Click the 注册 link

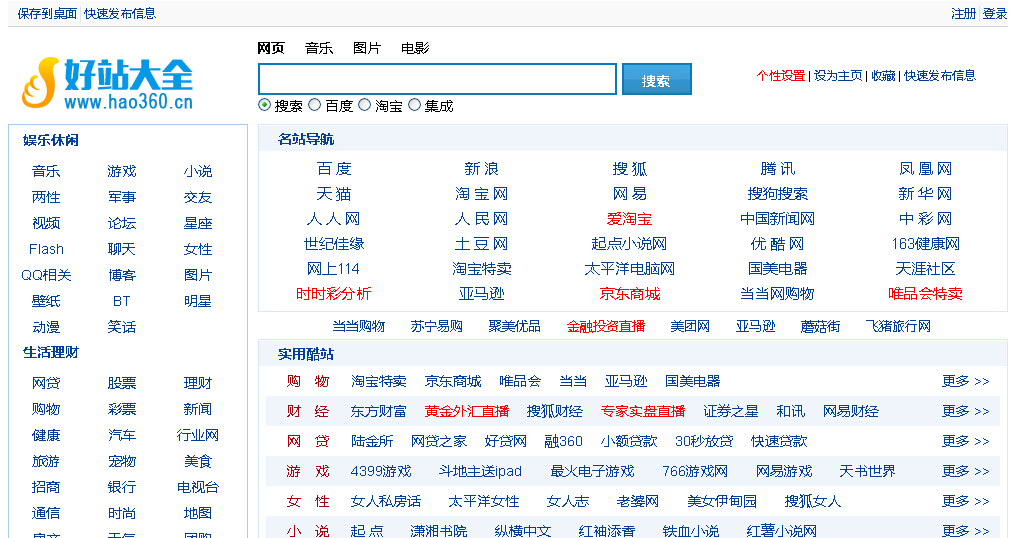coord(963,14)
